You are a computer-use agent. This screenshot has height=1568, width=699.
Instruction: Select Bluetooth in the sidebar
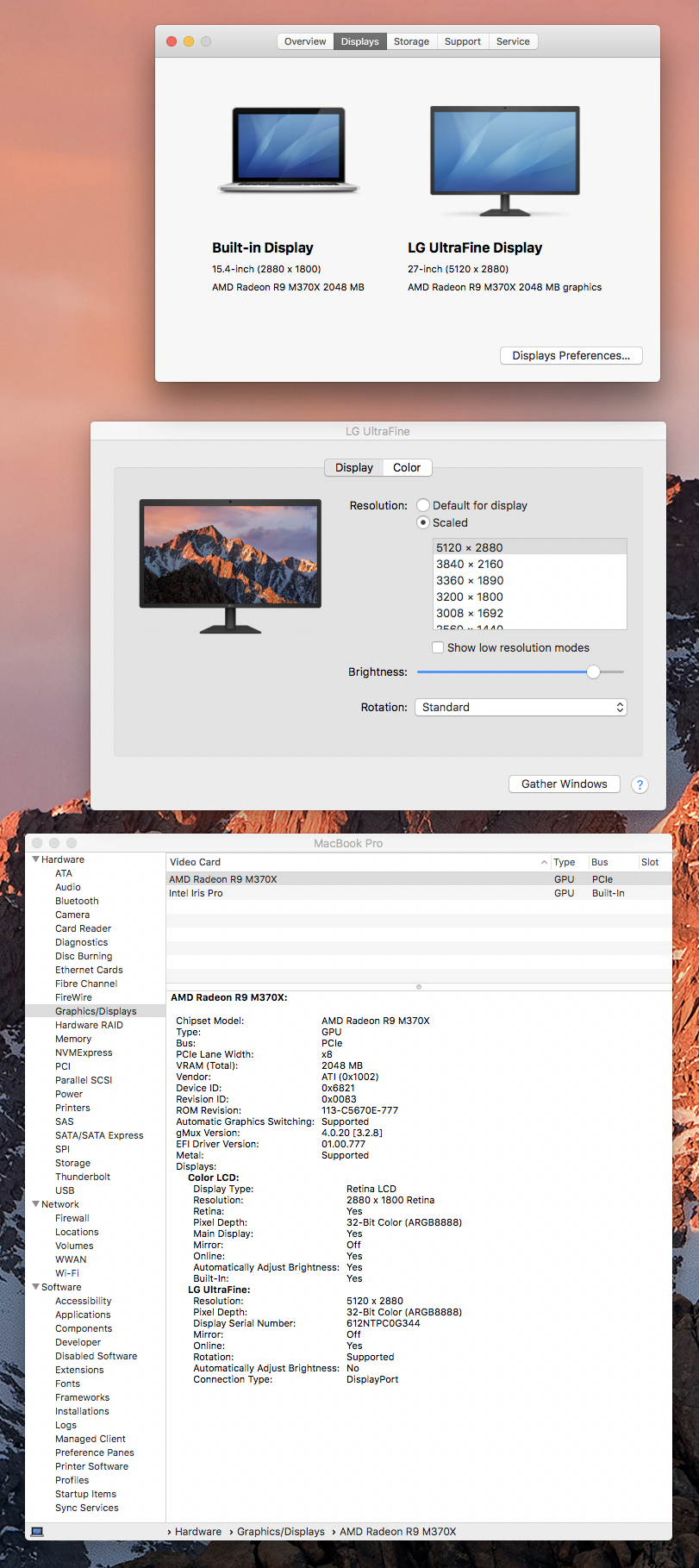[x=77, y=901]
